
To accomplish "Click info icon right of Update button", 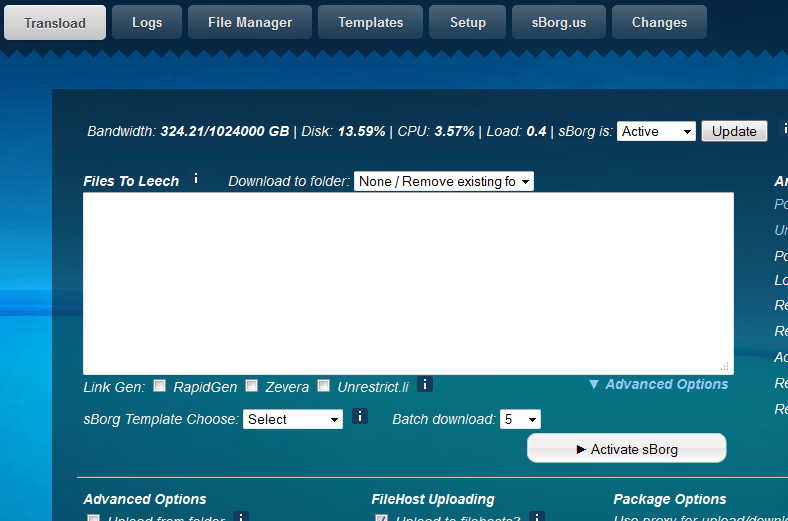I will click(784, 129).
